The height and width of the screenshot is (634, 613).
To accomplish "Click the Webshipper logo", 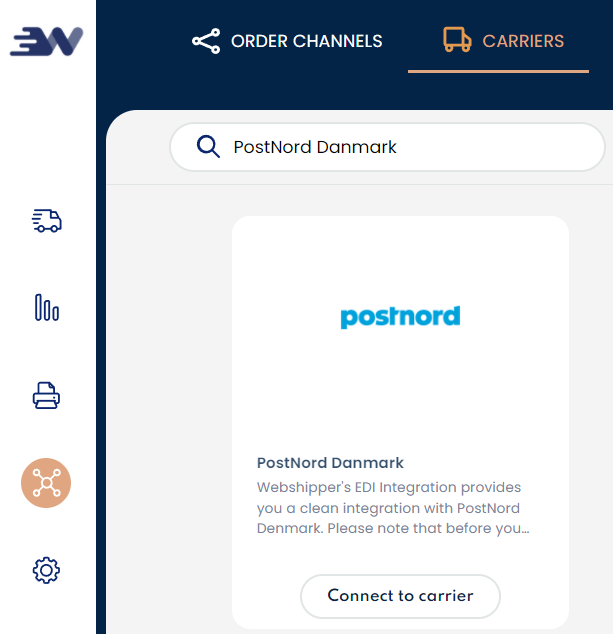I will (47, 41).
